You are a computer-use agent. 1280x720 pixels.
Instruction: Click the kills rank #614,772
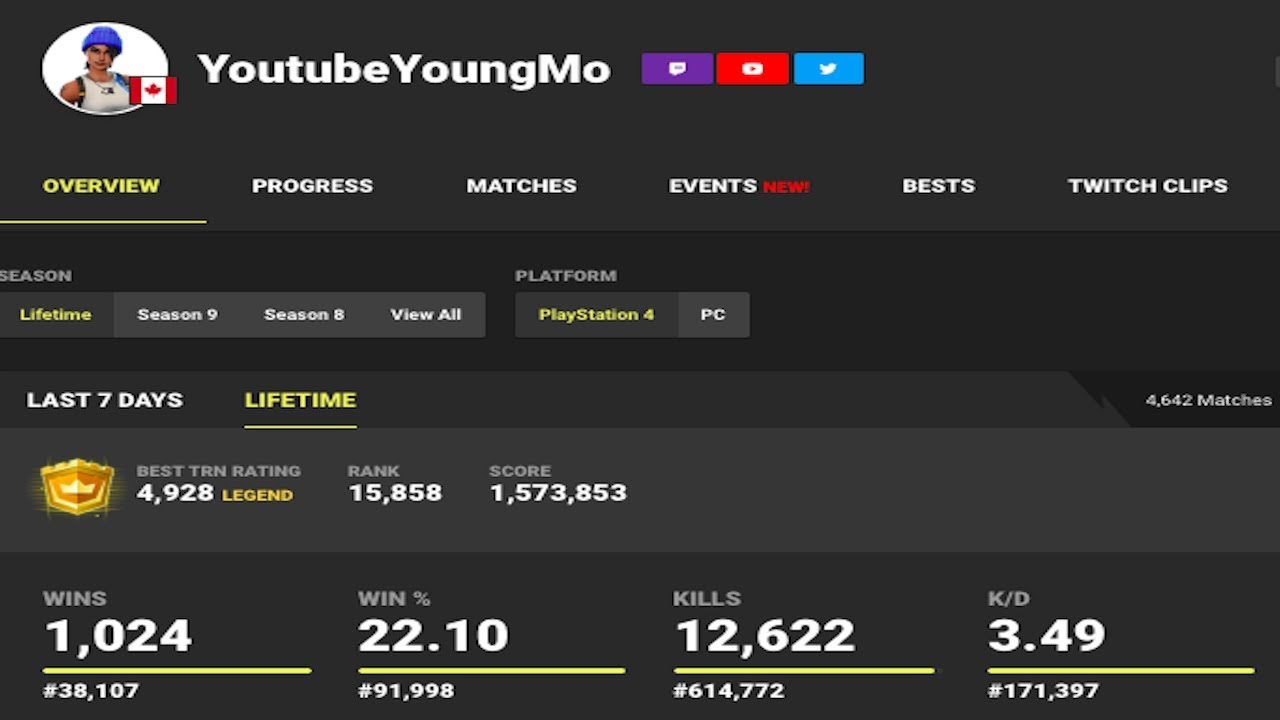pyautogui.click(x=729, y=690)
